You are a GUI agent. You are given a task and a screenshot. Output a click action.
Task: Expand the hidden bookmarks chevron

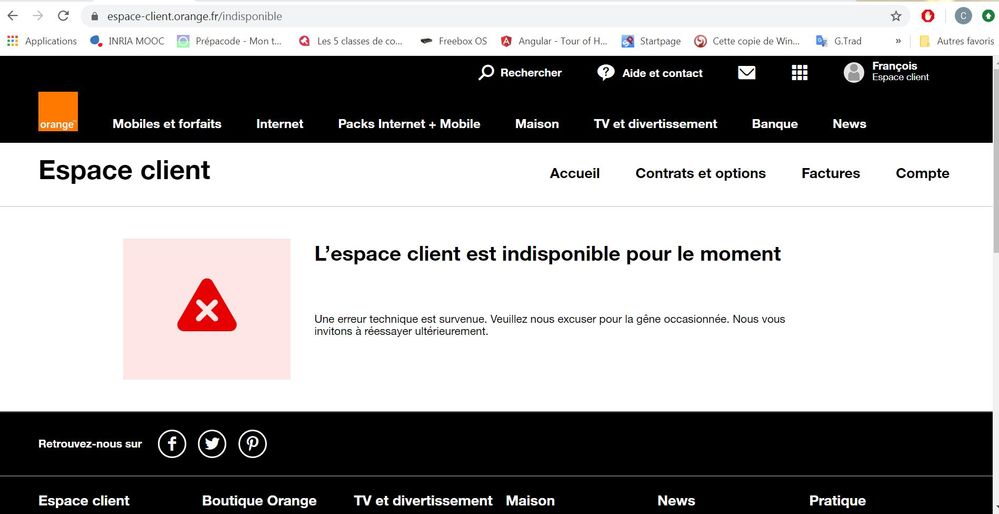pos(897,41)
